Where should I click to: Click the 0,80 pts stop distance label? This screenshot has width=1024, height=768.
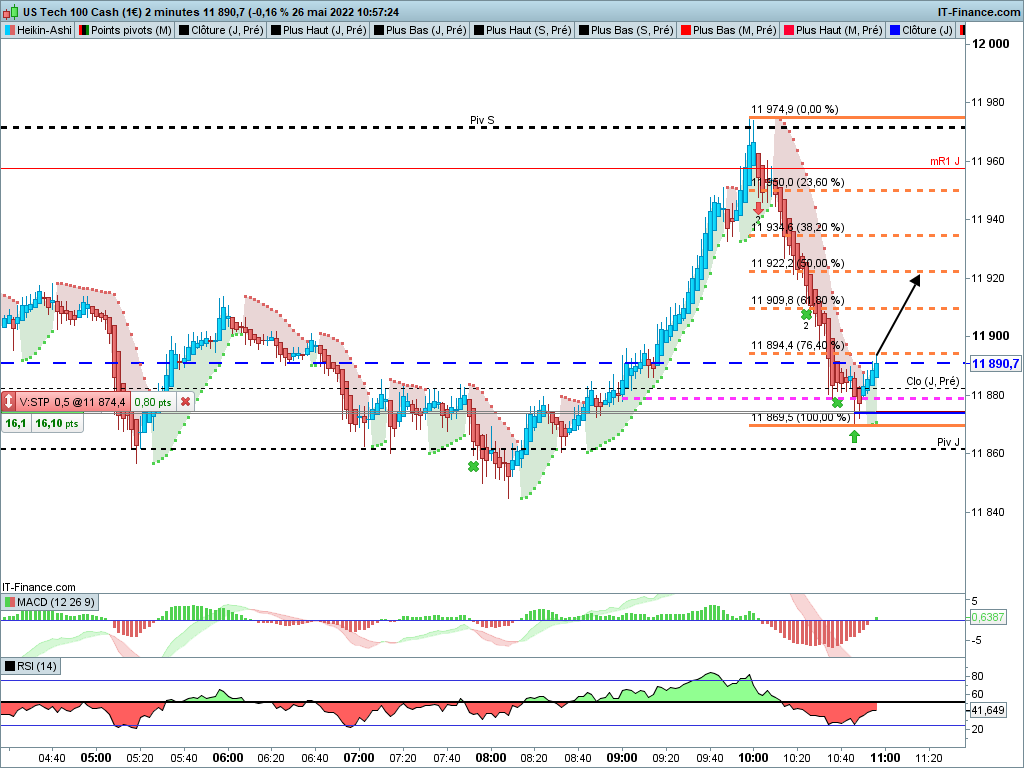(153, 402)
